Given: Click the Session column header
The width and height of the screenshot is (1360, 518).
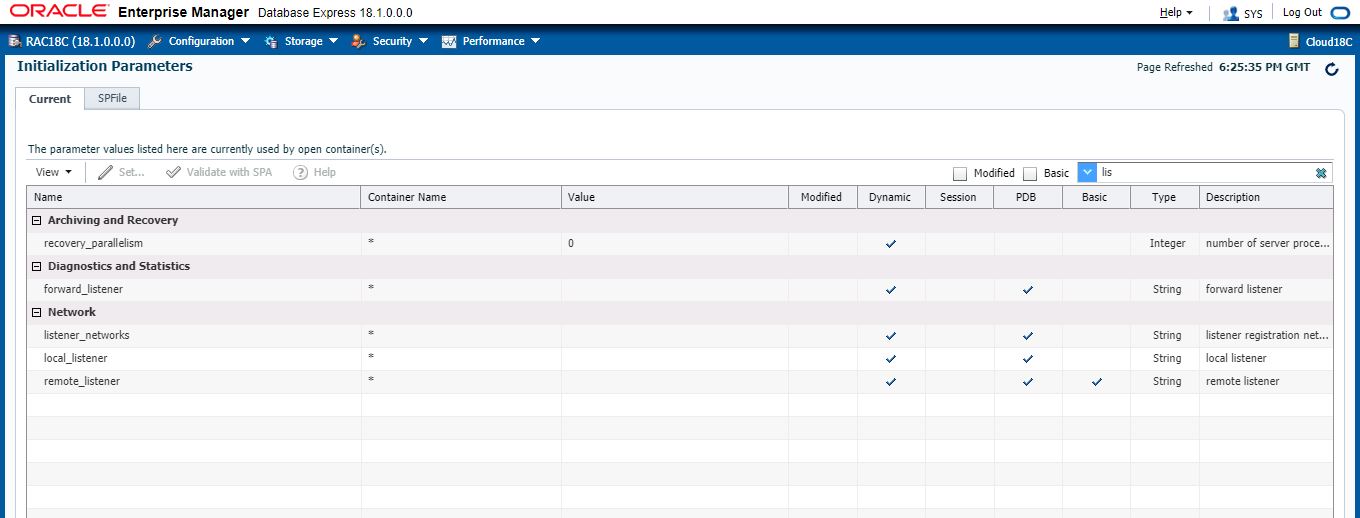Looking at the screenshot, I should coord(959,197).
